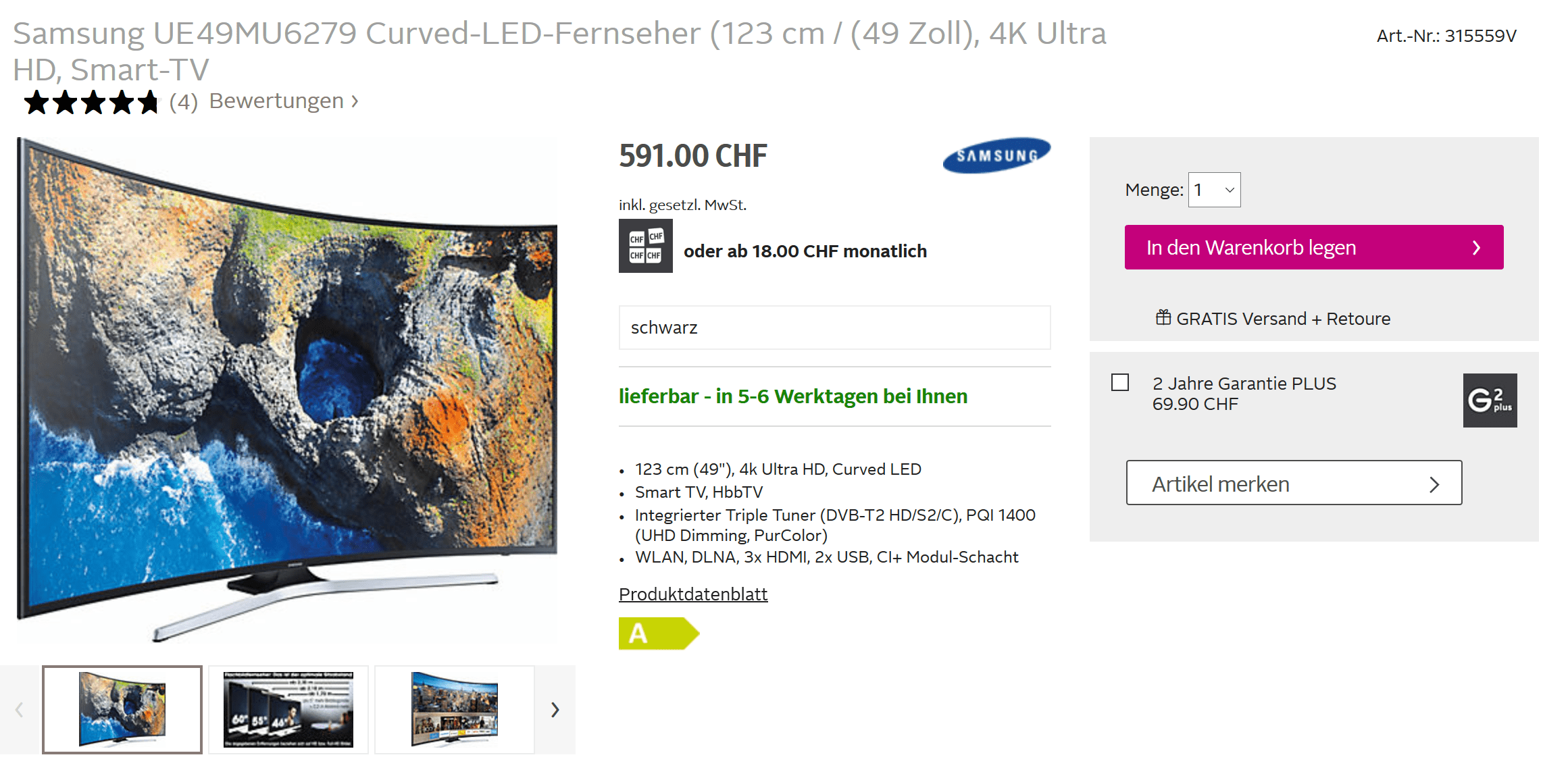Open the Menge quantity dropdown
1568x776 pixels.
coord(1214,190)
